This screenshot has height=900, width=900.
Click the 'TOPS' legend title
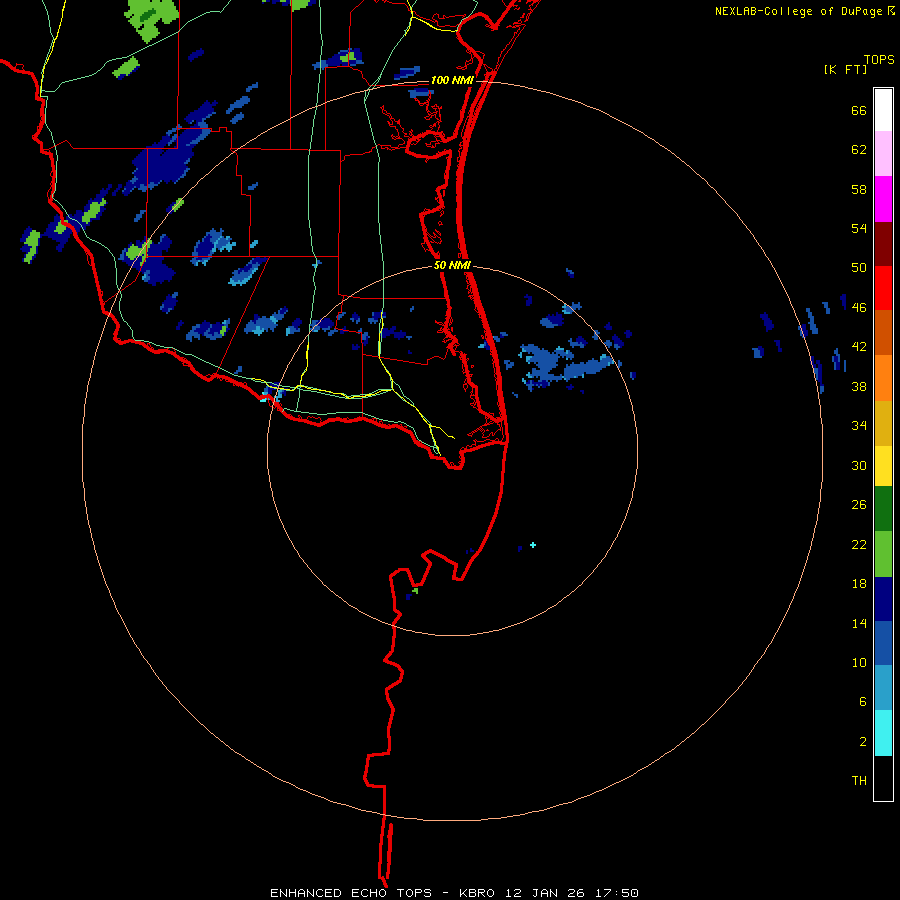879,60
